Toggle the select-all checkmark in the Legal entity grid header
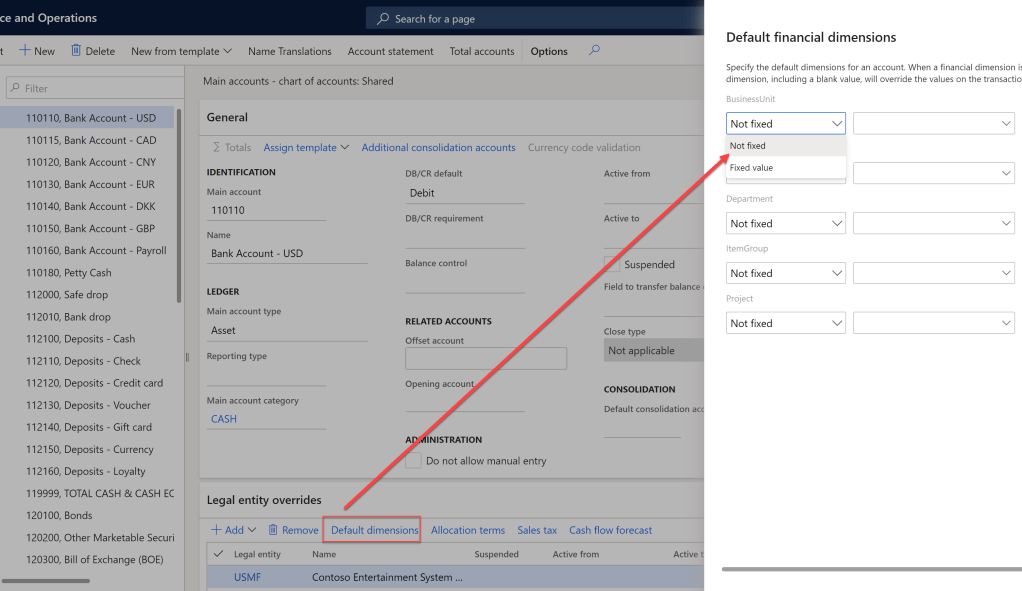The width and height of the screenshot is (1022, 591). coord(219,554)
